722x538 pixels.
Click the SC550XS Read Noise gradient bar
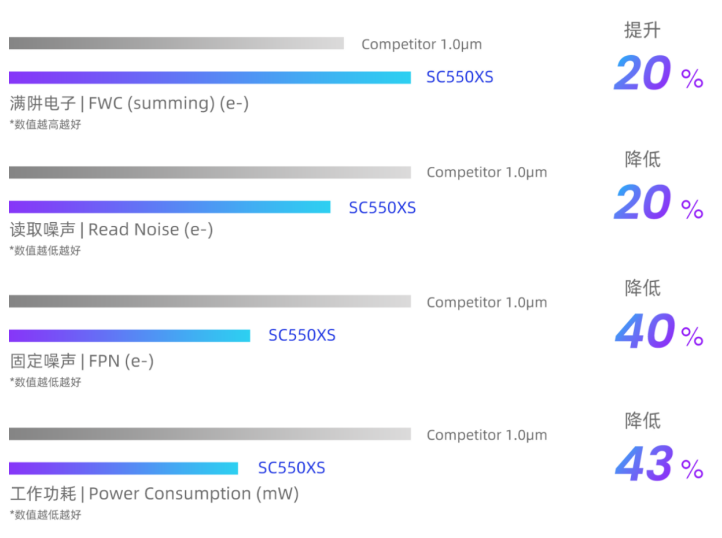169,207
